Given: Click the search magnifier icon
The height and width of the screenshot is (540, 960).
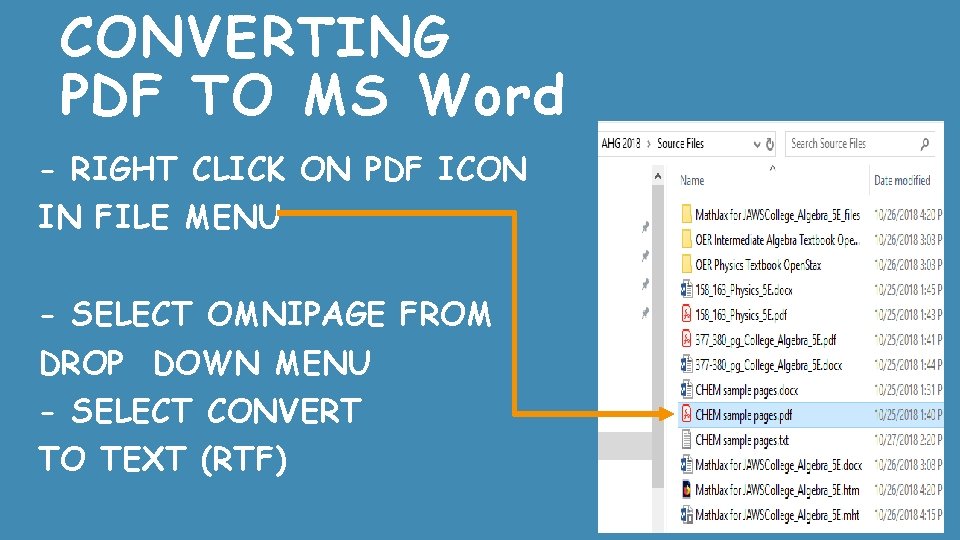Looking at the screenshot, I should coord(924,144).
